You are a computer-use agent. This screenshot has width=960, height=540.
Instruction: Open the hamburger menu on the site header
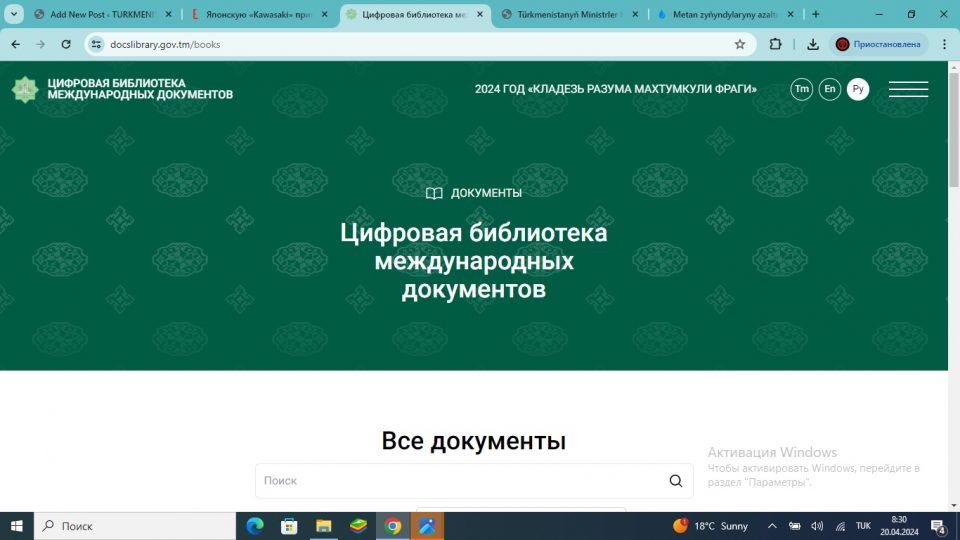pos(908,89)
